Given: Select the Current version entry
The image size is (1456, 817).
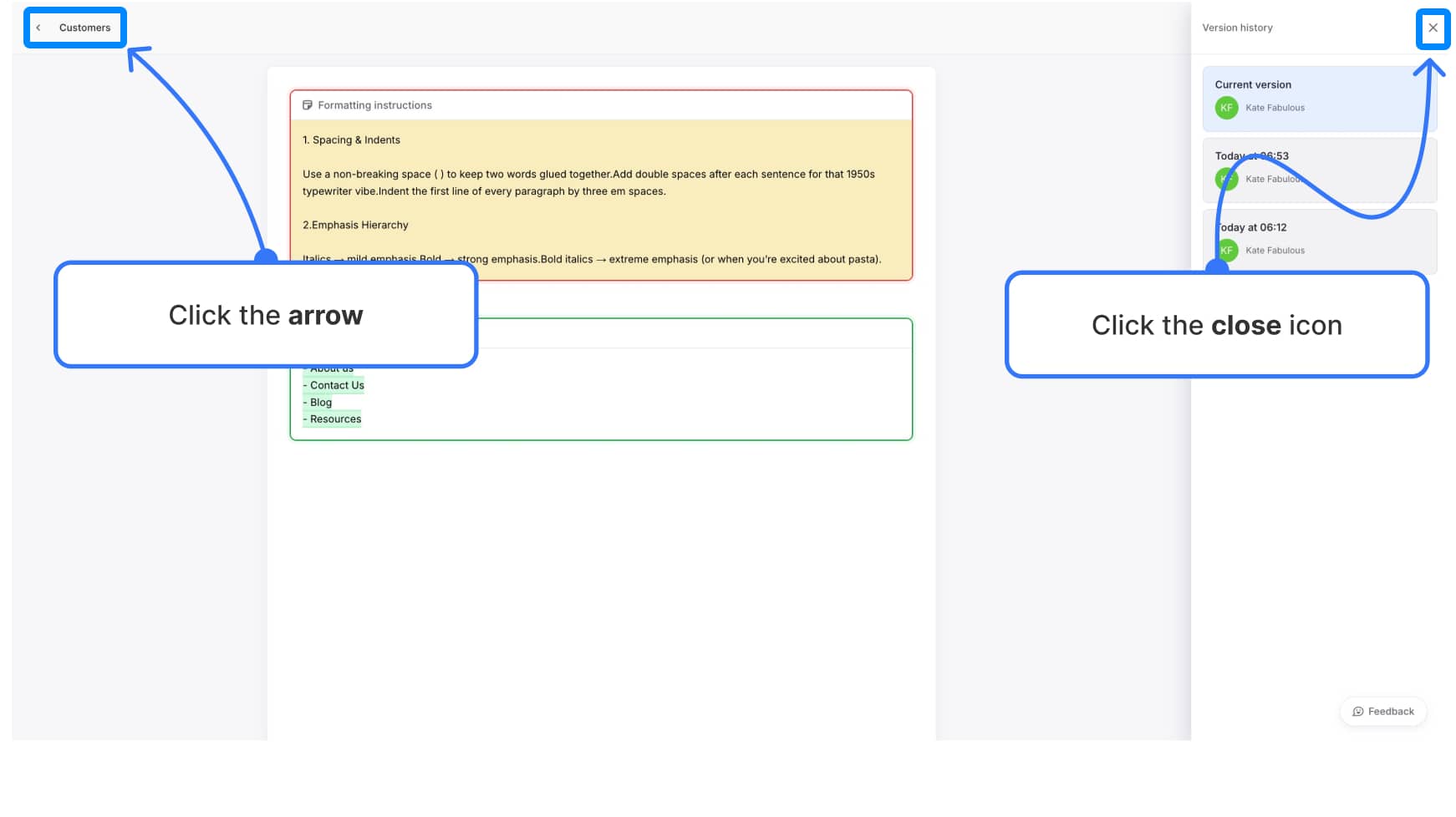Looking at the screenshot, I should [x=1320, y=99].
